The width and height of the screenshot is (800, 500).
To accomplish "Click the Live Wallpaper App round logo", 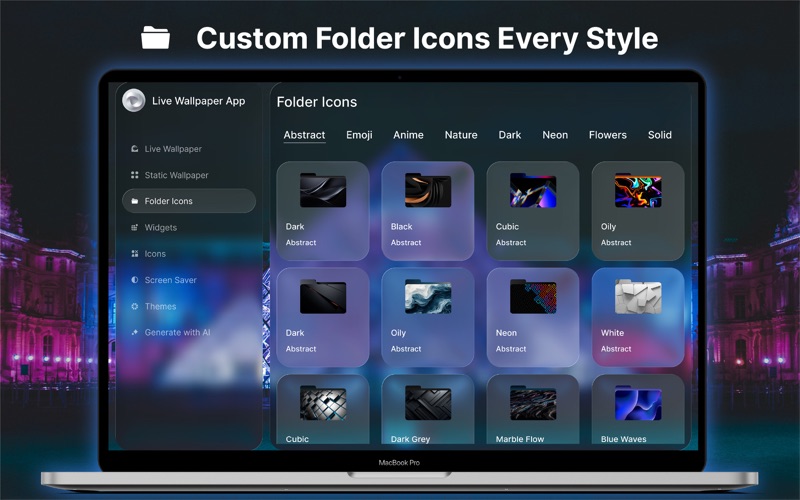I will tap(134, 101).
